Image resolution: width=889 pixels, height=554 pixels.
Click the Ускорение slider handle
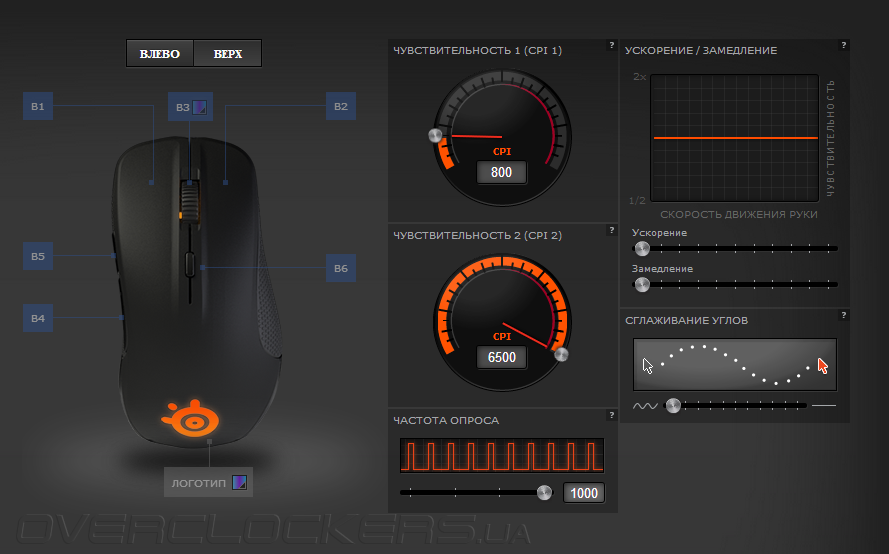click(642, 248)
